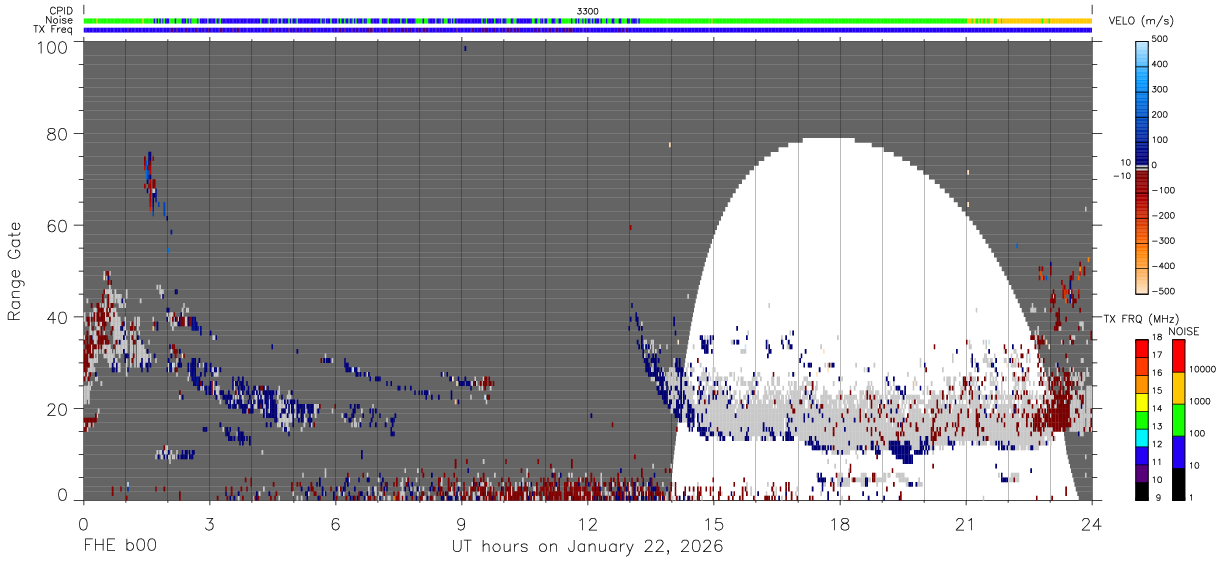The image size is (1228, 567).
Task: Click the TX FRQ (MHz) legend title
Action: coord(1139,319)
